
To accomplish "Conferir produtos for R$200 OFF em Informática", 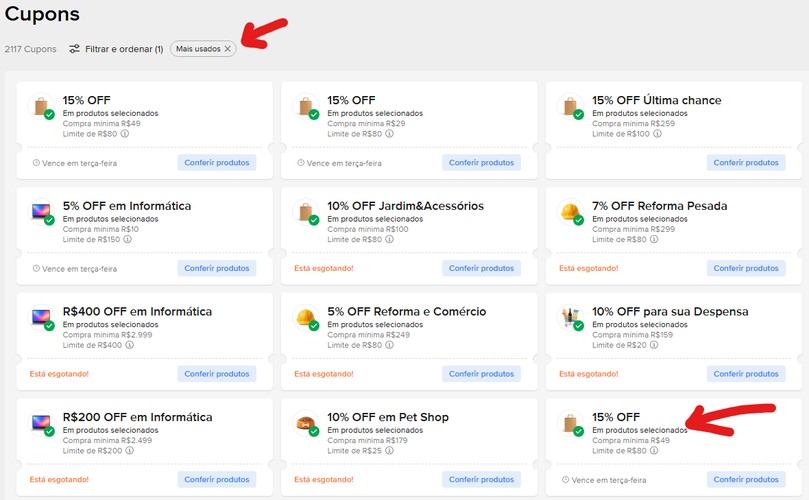I will click(x=217, y=479).
